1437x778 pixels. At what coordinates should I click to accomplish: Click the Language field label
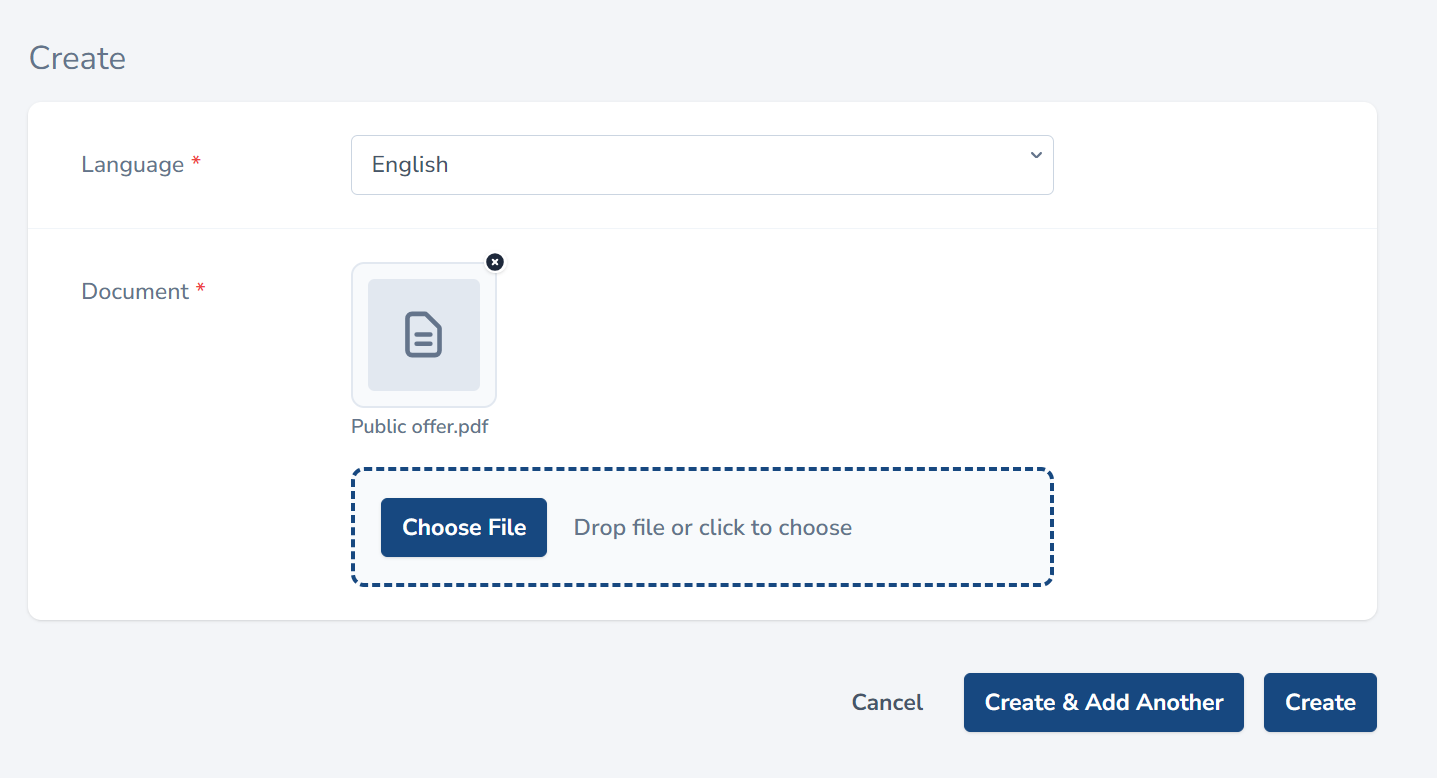[x=132, y=165]
